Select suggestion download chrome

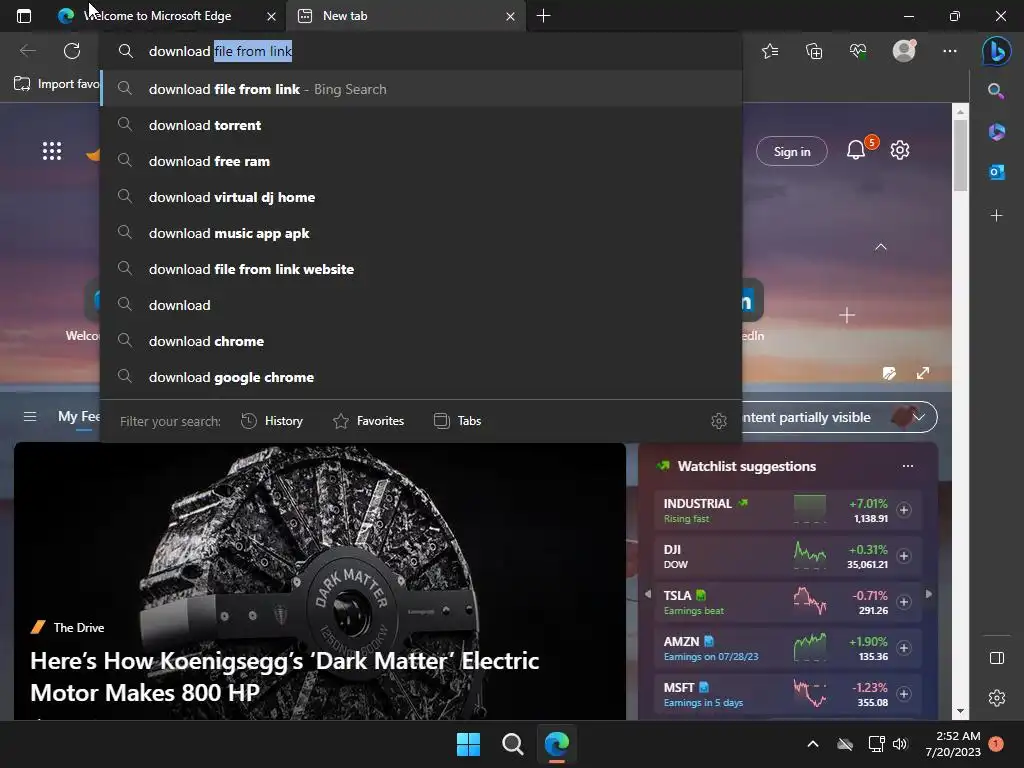coord(421,341)
